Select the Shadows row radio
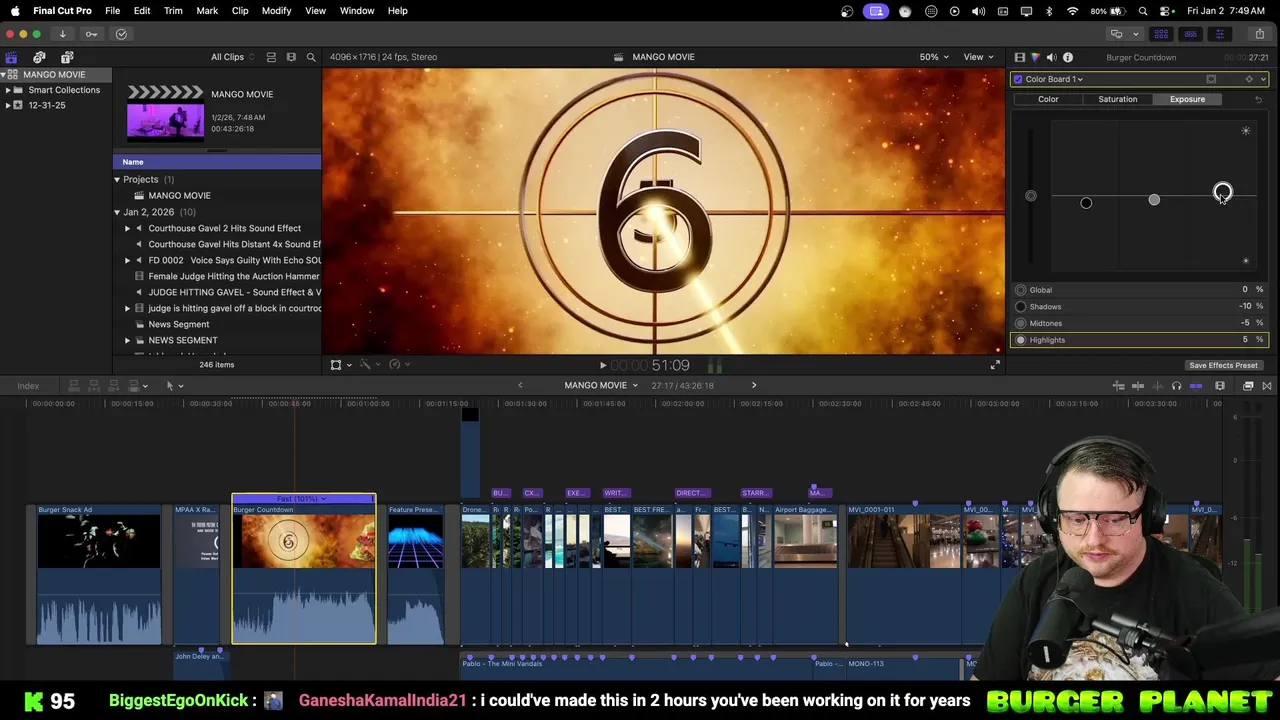1280x720 pixels. 1021,307
